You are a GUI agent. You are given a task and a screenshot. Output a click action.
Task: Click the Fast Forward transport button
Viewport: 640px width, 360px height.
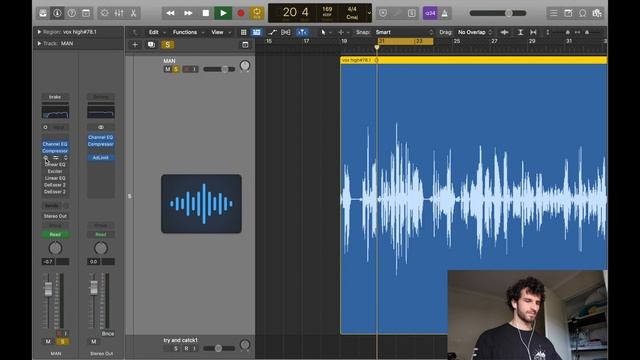coord(188,13)
